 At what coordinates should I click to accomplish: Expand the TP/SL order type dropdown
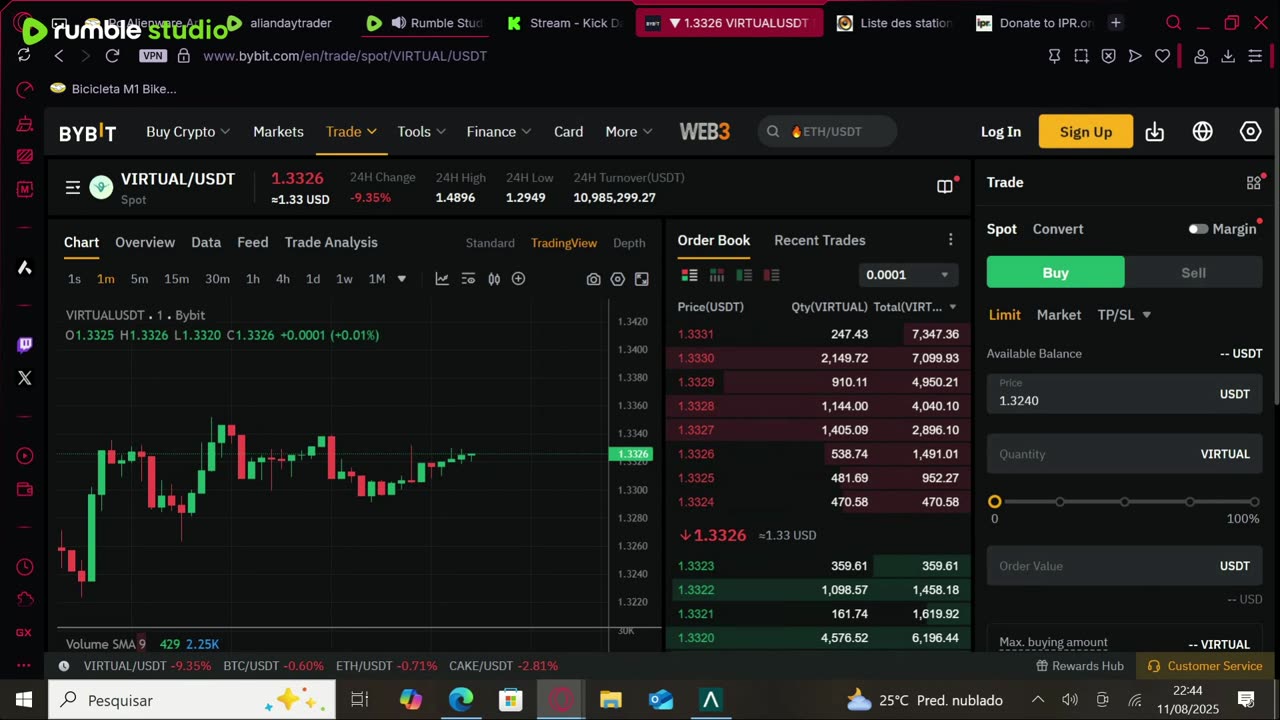click(x=1124, y=315)
